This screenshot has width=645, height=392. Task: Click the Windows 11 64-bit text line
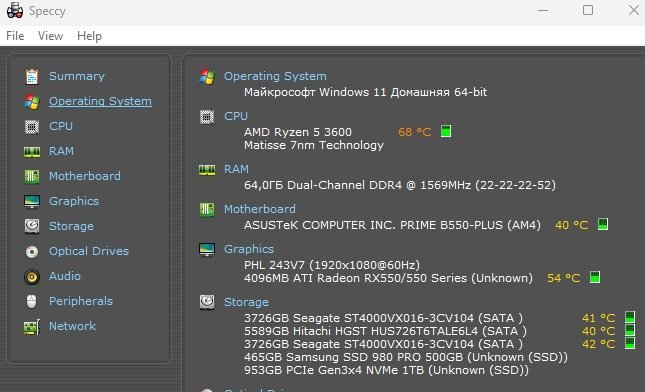coord(365,92)
